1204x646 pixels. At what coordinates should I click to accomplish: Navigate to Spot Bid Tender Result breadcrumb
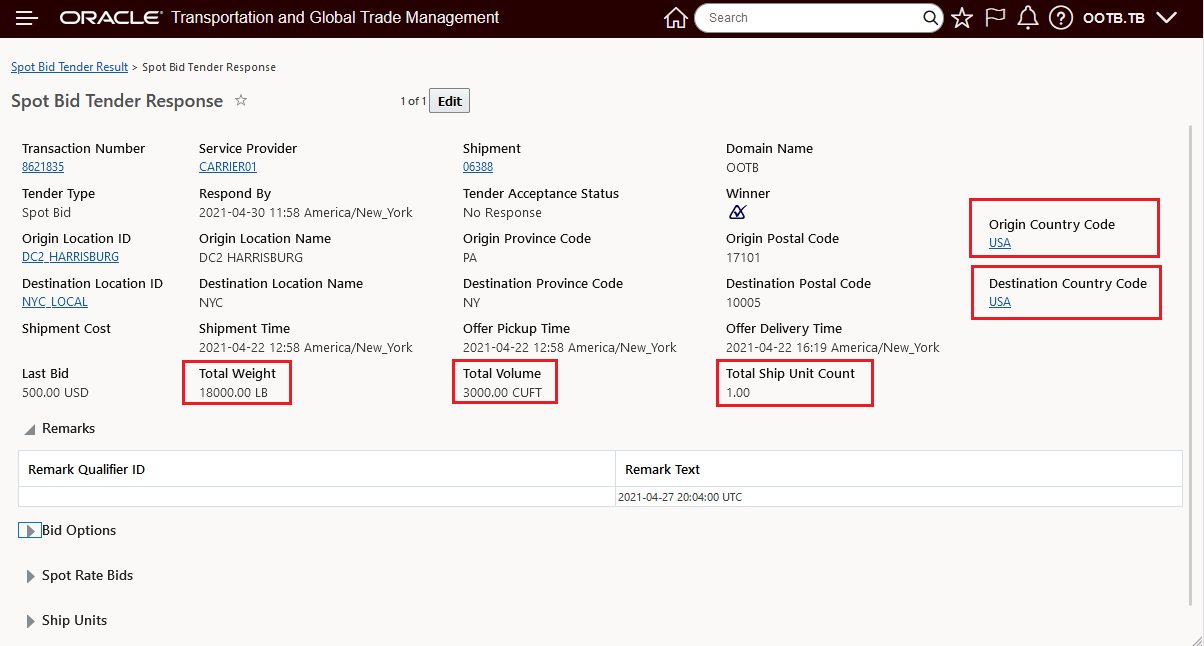coord(69,67)
